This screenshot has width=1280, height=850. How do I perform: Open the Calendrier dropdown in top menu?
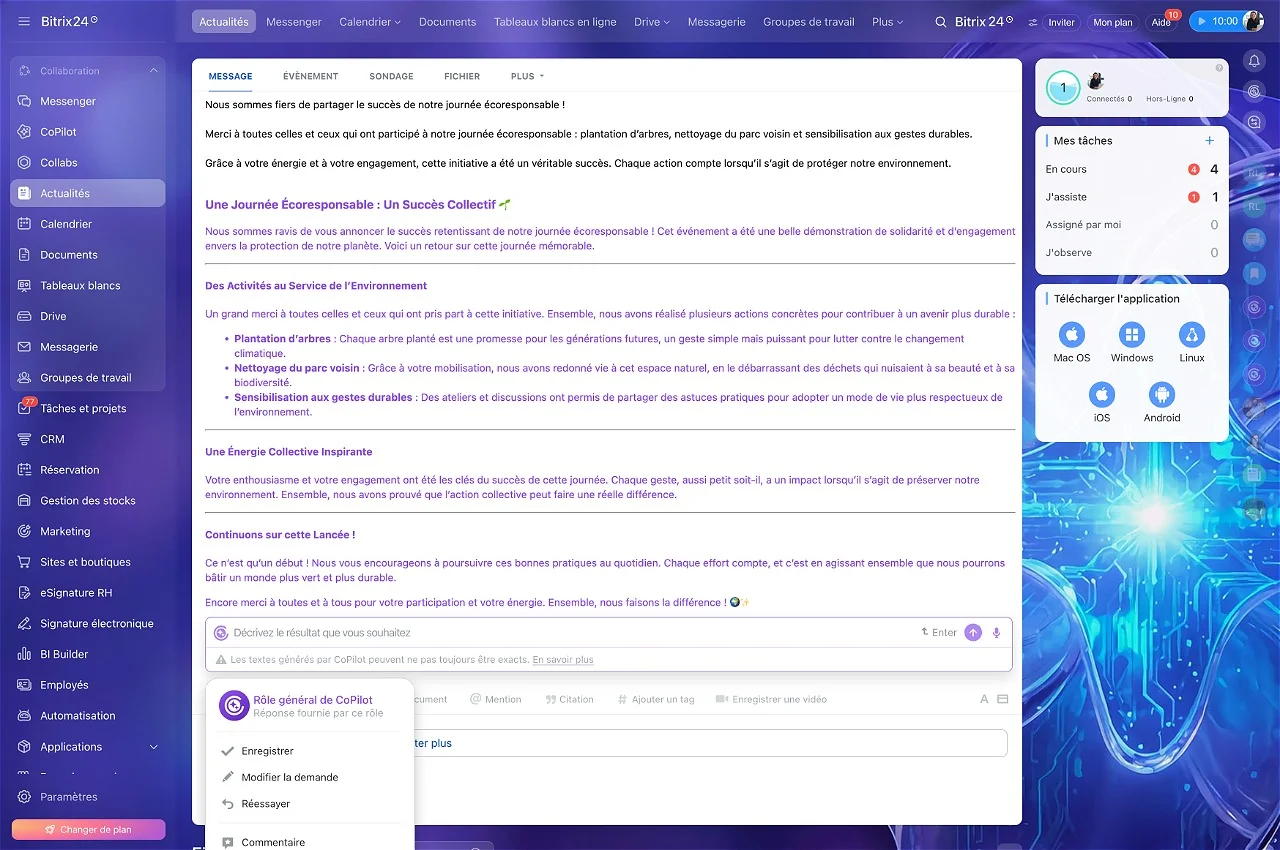[x=370, y=22]
